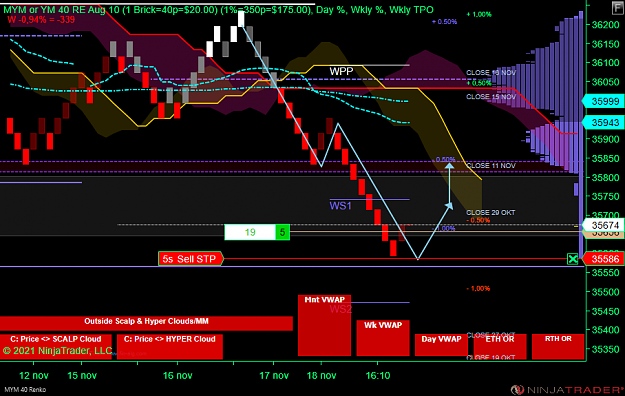625x396 pixels.
Task: Click the CLOSE 16 NOV label
Action: [491, 73]
